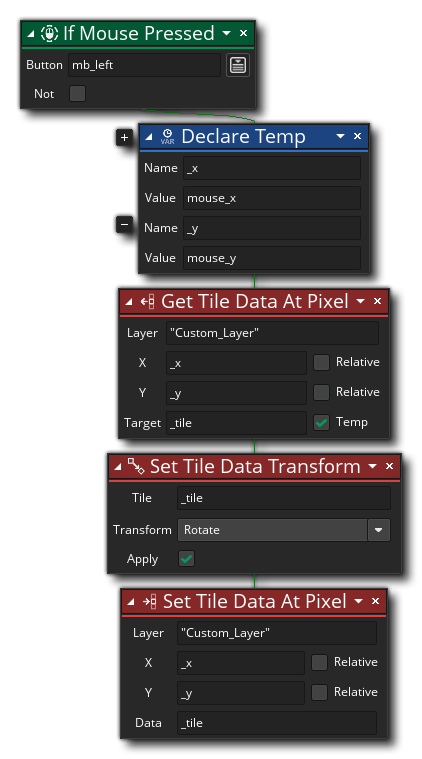Close the Set Tile Data At Pixel node
Screen dimensions: 422x759
(375, 601)
